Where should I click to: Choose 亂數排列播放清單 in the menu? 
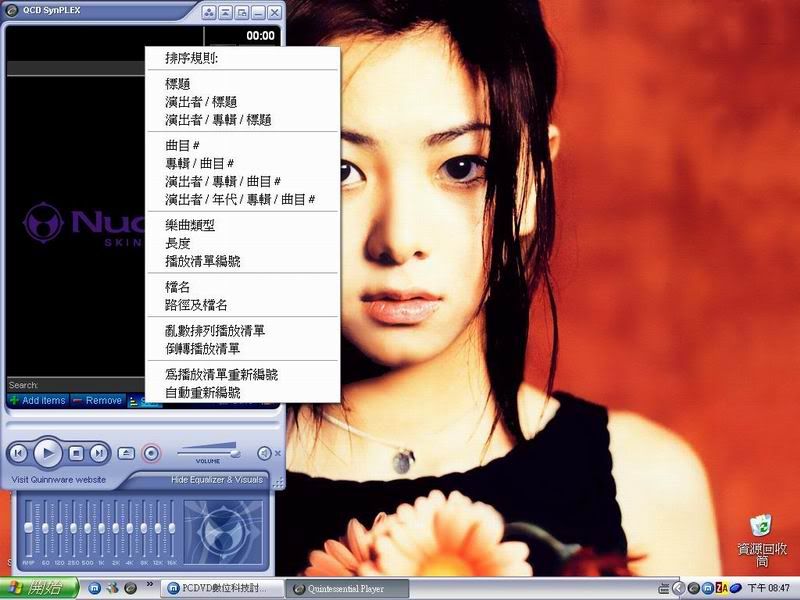click(x=215, y=330)
